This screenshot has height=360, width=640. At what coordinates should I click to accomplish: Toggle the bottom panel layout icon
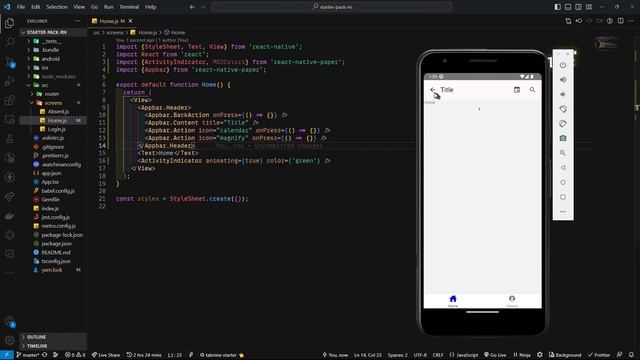pos(568,7)
